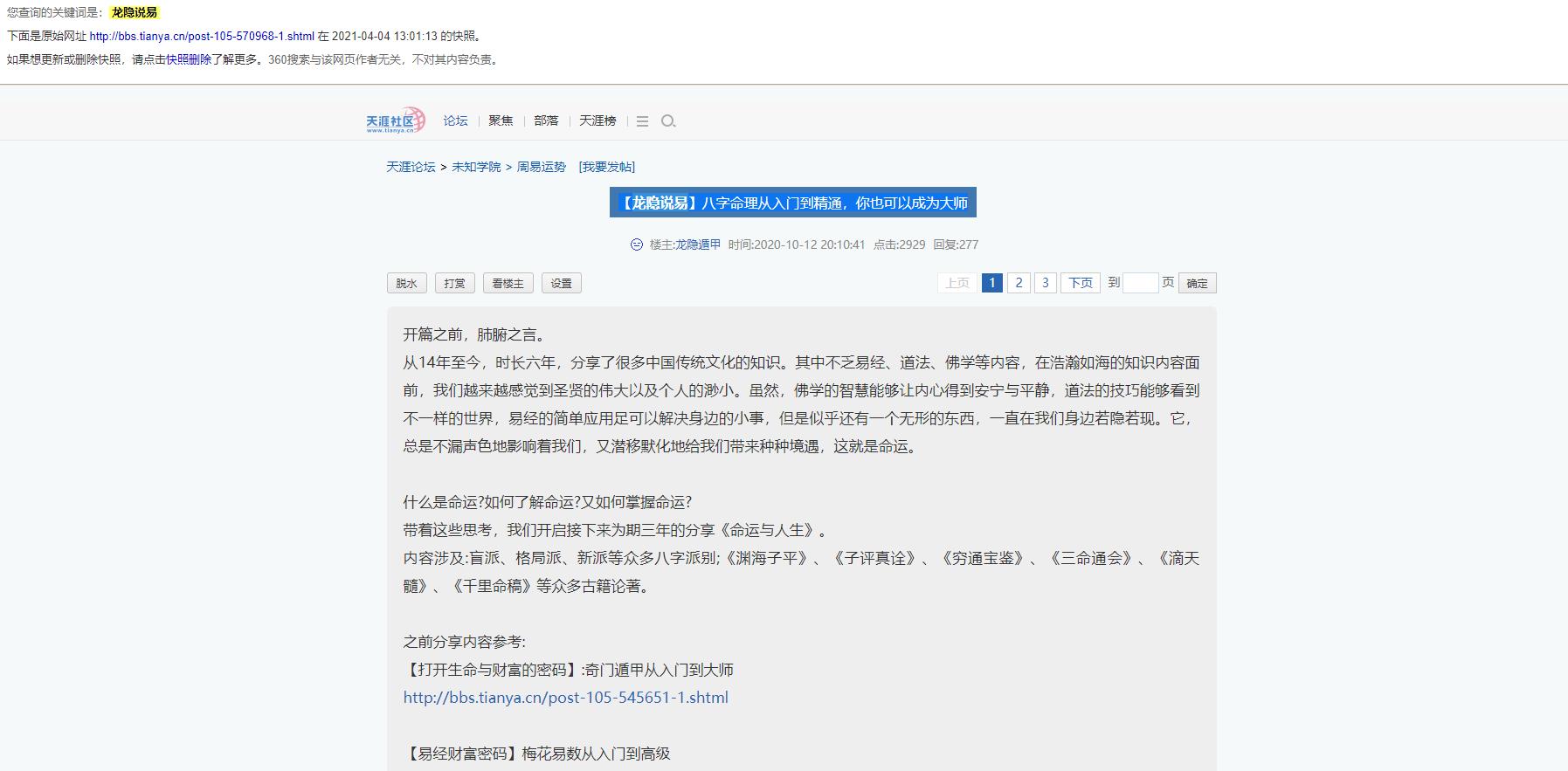Click the [我要发帖] link to post
The width and height of the screenshot is (1568, 771).
click(x=607, y=167)
